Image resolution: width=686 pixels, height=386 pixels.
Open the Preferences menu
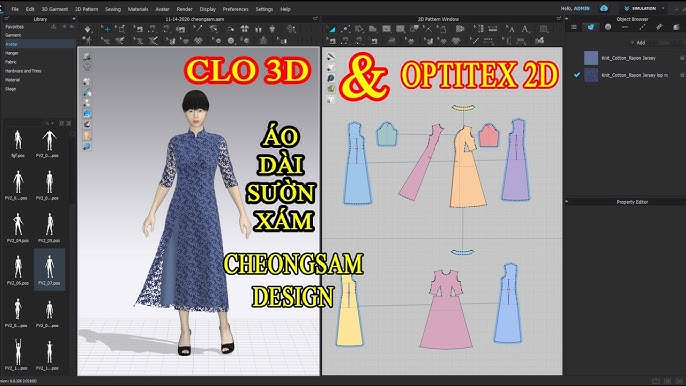235,9
